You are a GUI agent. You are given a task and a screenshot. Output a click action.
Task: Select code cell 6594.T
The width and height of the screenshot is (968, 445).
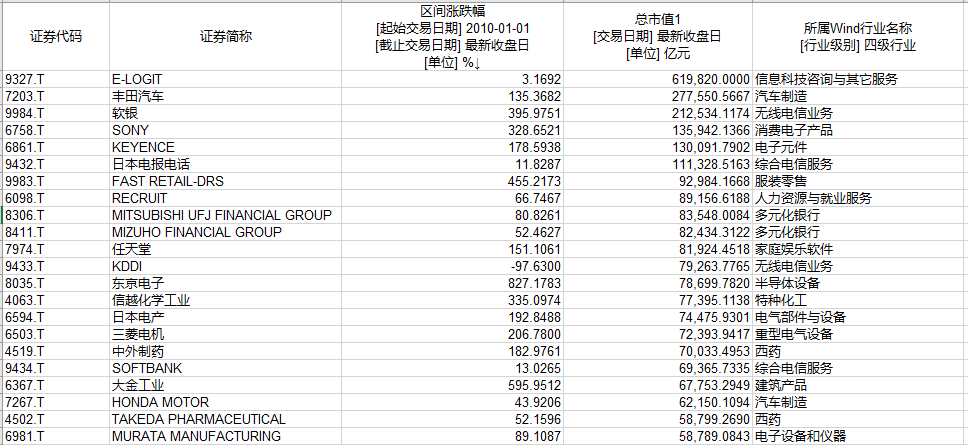tap(56, 318)
